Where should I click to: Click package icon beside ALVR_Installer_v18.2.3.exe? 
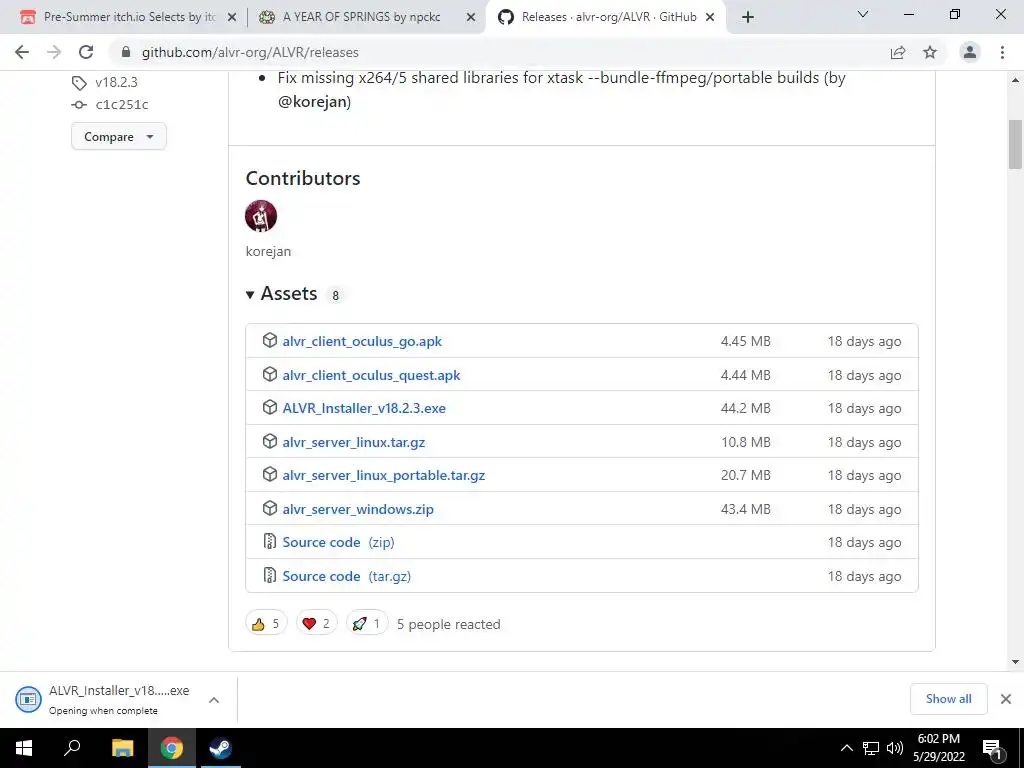[x=270, y=408]
